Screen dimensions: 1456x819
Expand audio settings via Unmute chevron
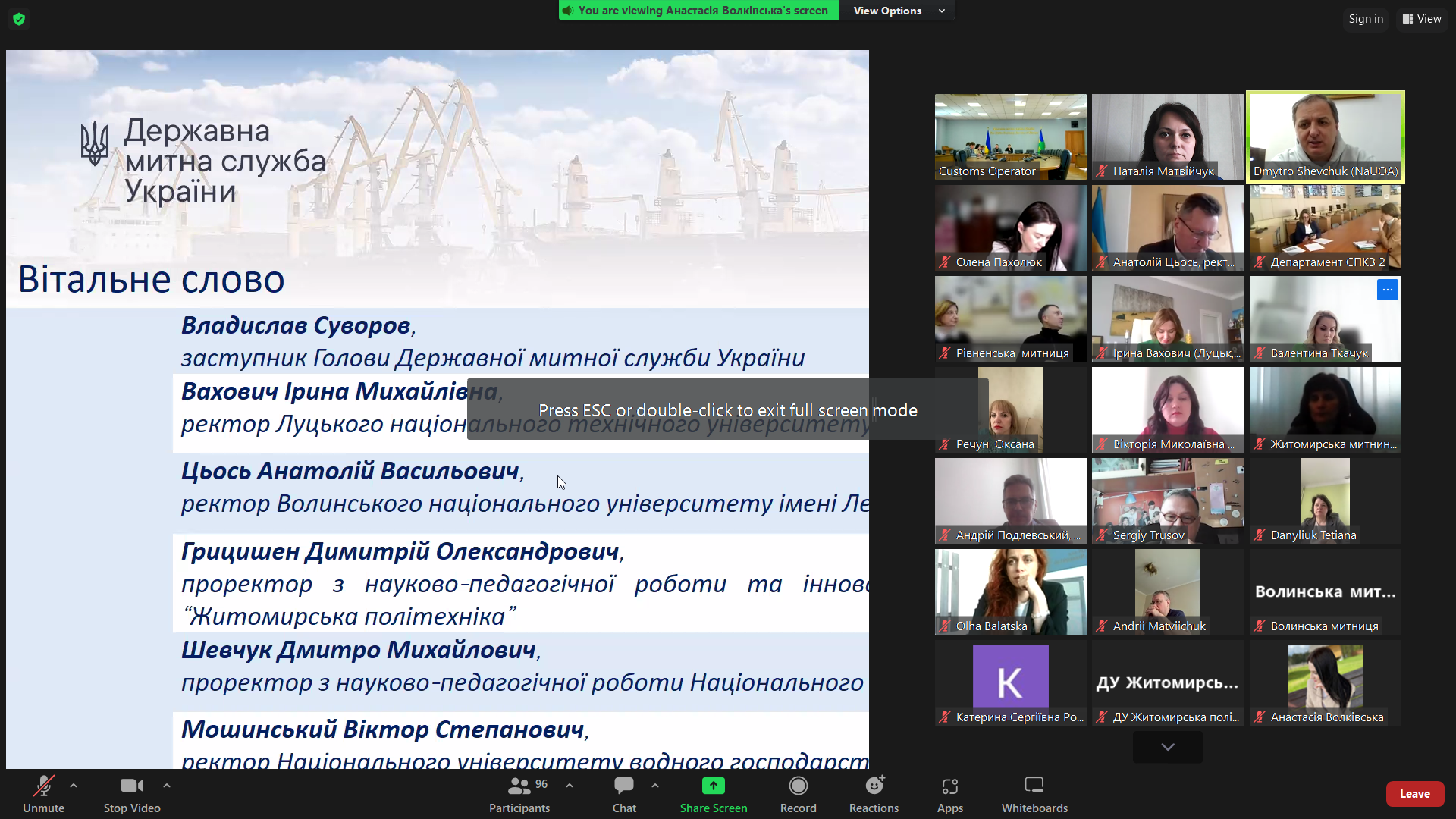click(73, 786)
